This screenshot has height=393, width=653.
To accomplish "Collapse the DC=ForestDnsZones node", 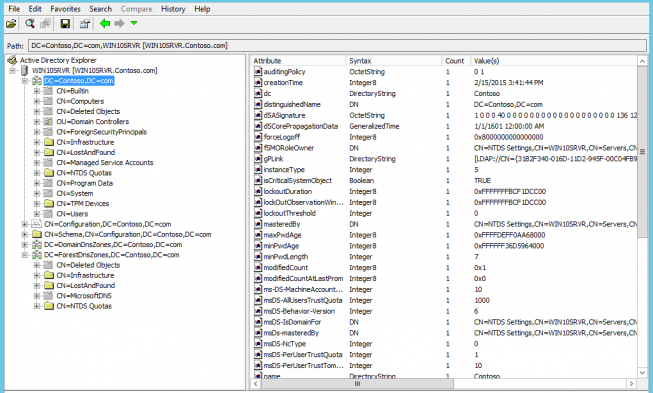I will click(25, 255).
